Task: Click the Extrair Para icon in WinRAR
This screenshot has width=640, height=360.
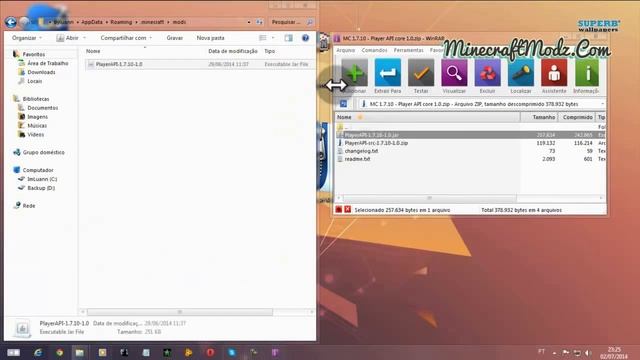Action: click(387, 73)
